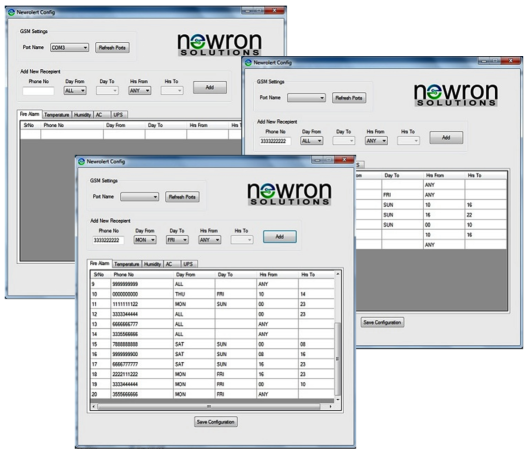
Task: Open Port Name dropdown in front window
Action: click(x=140, y=197)
